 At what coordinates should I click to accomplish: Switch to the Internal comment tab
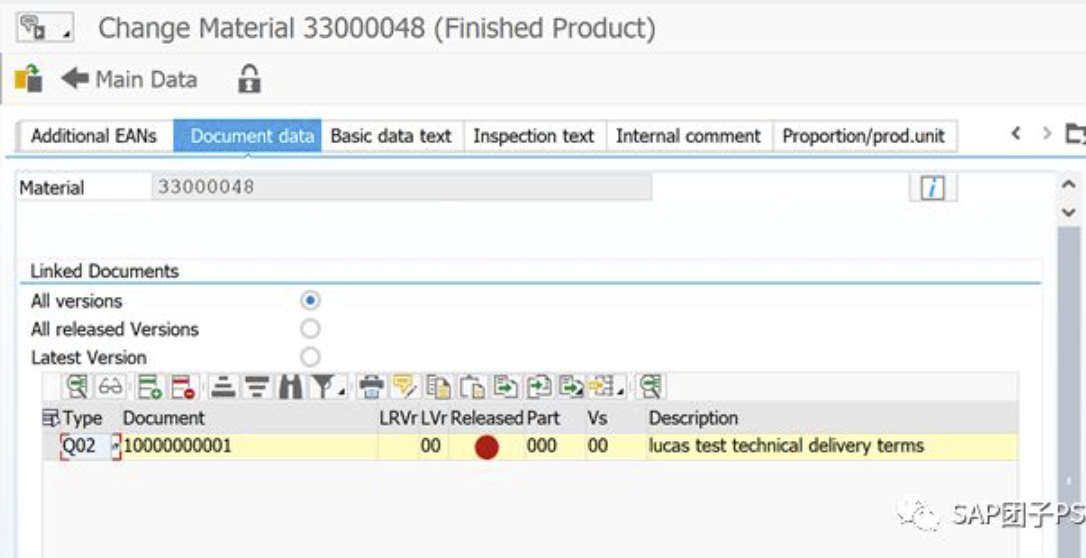[688, 136]
